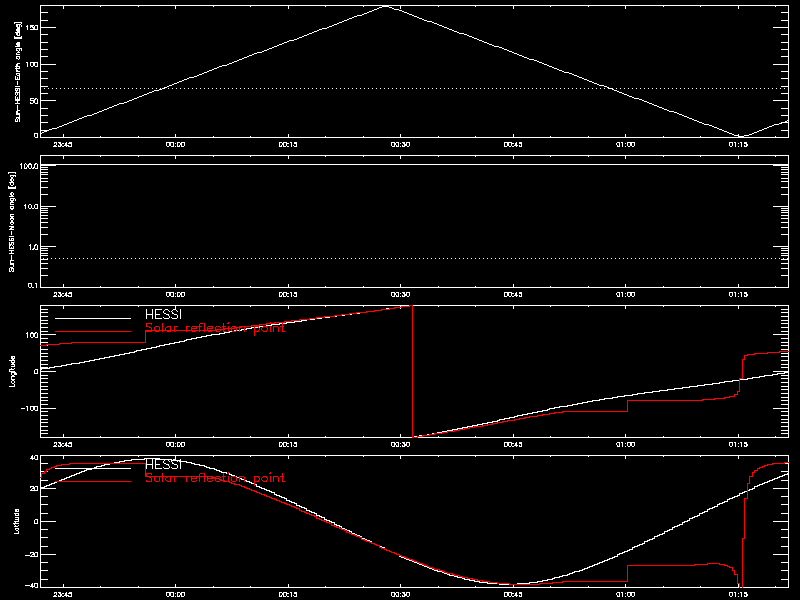Click the 100.0 tick label on Sun-HESSI-Noon plot
800x600 pixels.
click(29, 166)
